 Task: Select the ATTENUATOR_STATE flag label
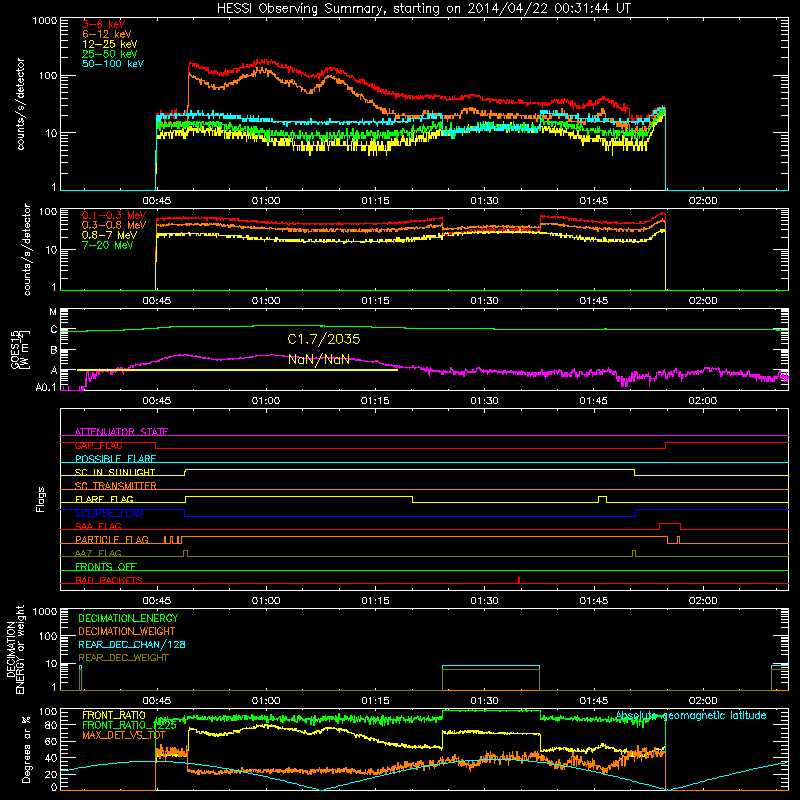tap(121, 432)
